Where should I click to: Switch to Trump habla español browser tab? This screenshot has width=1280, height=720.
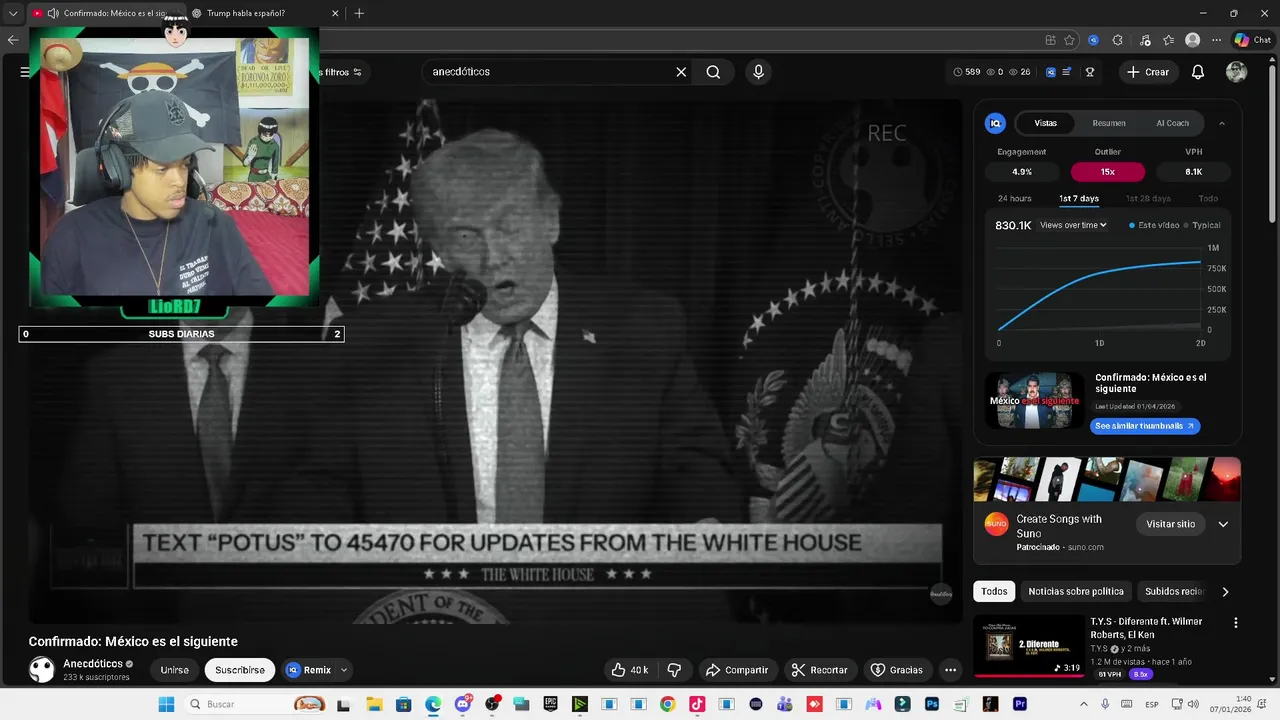264,13
